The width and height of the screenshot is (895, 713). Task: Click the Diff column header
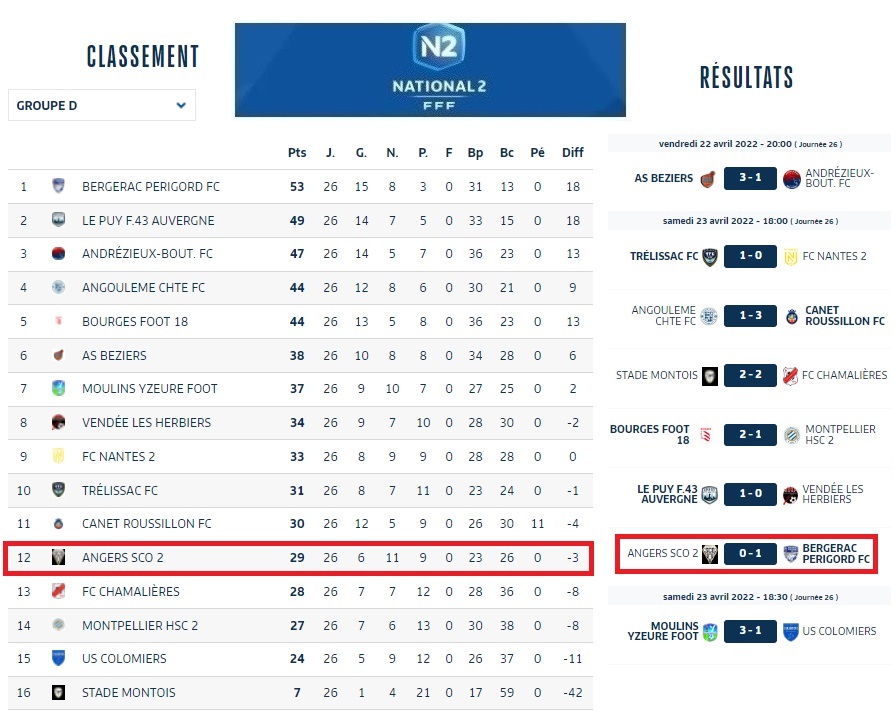pos(572,153)
